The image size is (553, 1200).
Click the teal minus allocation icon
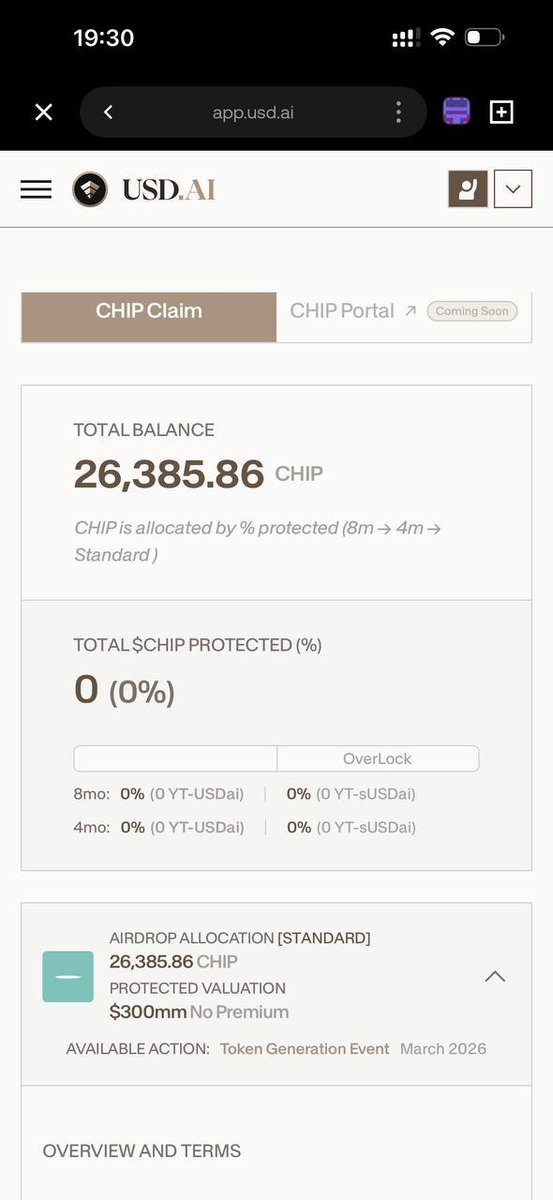click(x=68, y=977)
